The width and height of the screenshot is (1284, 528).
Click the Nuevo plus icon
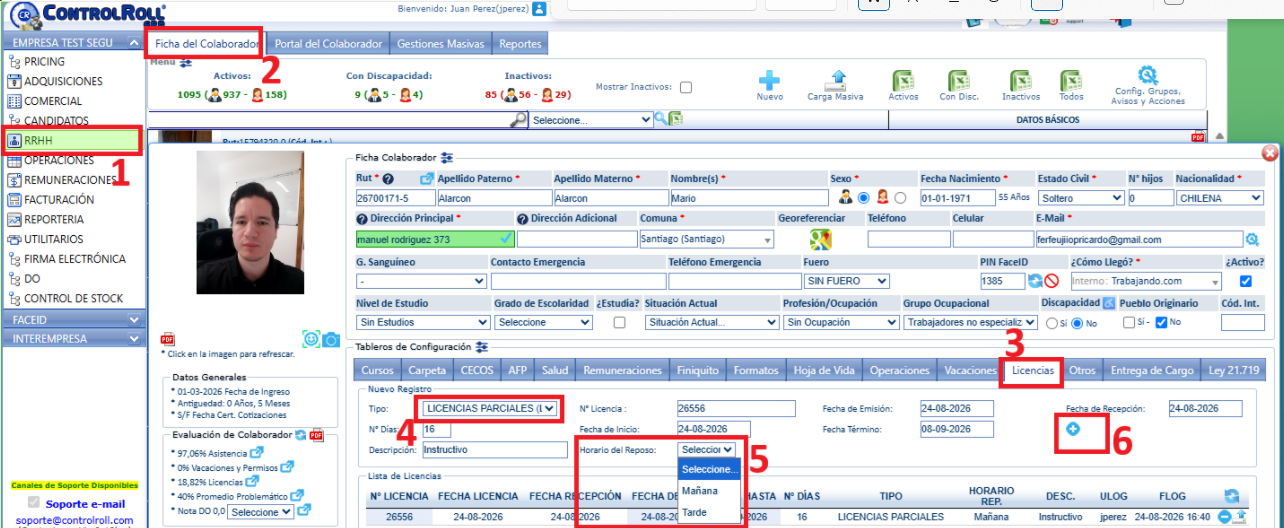pos(769,81)
